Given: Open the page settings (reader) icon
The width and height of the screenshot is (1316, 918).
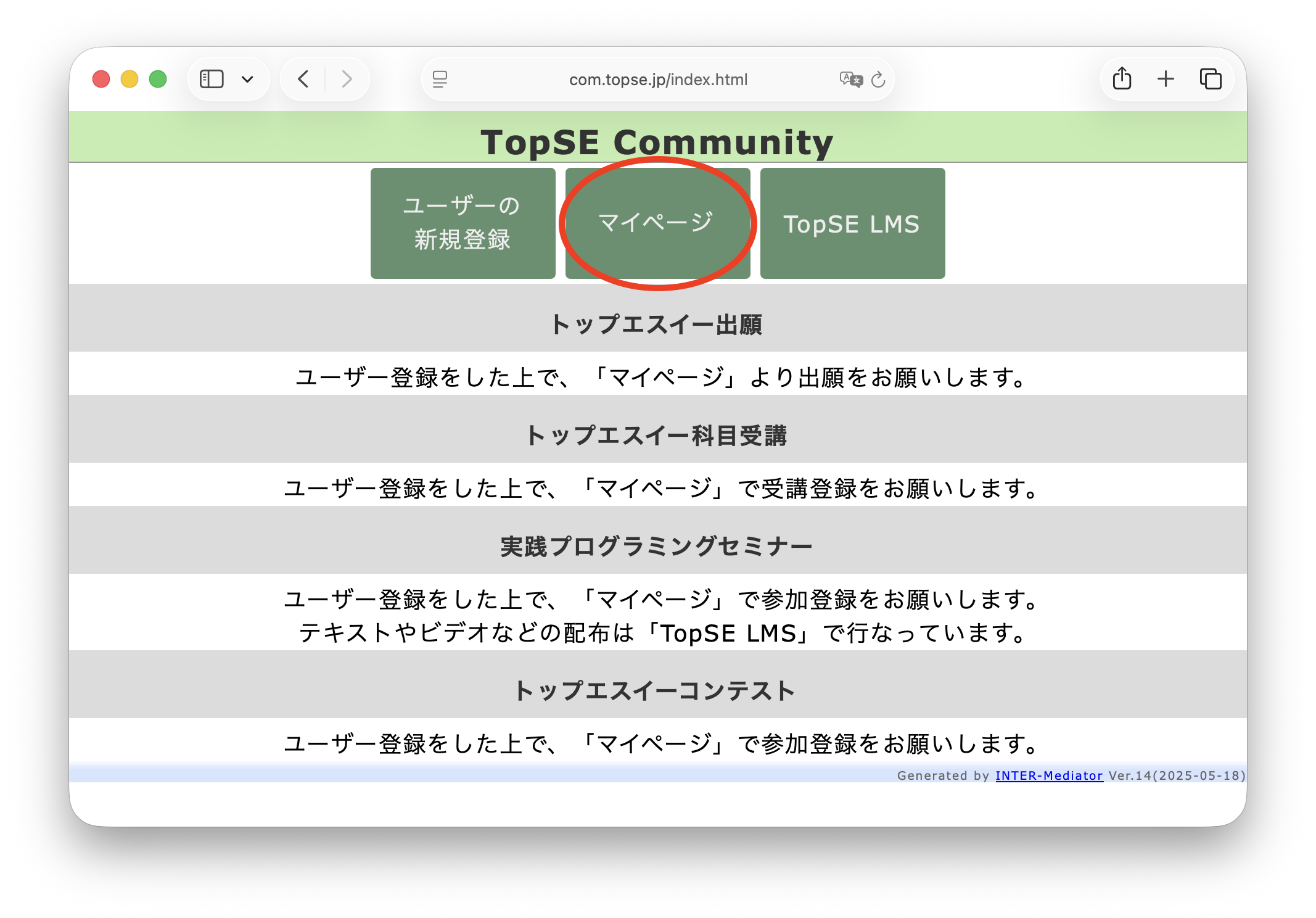Looking at the screenshot, I should pyautogui.click(x=440, y=79).
